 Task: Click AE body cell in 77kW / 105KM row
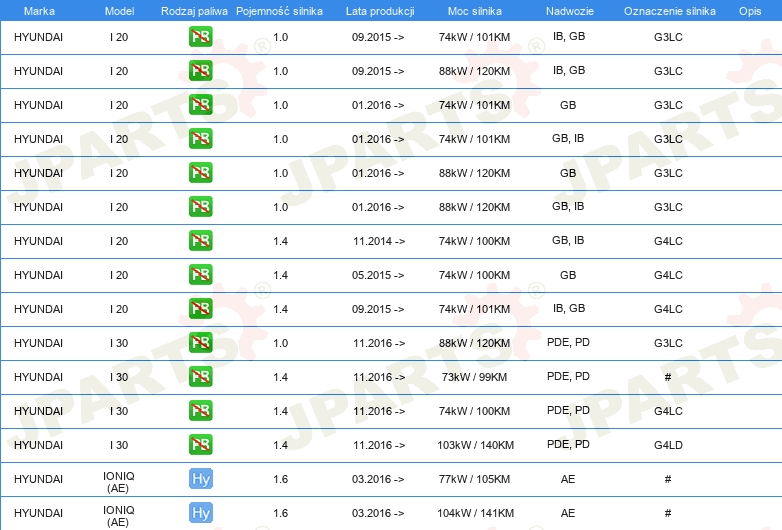[x=568, y=479]
